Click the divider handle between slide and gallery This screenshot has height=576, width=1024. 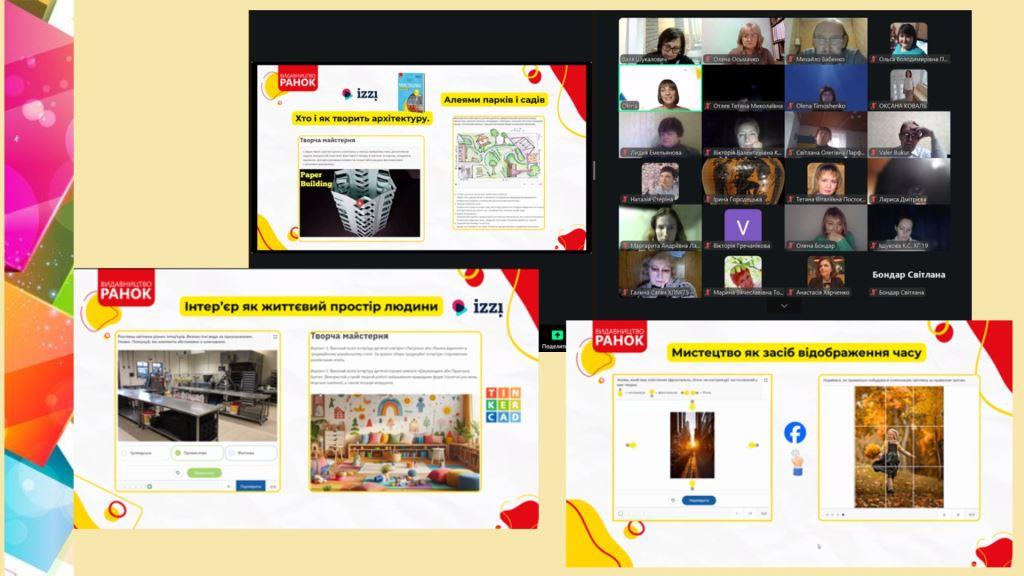[x=594, y=170]
